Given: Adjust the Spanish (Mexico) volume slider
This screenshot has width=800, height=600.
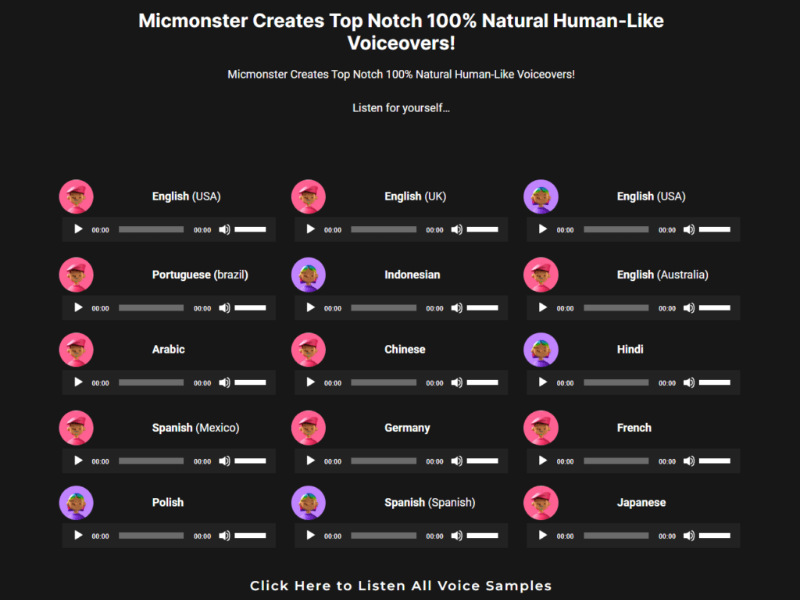Looking at the screenshot, I should (x=250, y=461).
